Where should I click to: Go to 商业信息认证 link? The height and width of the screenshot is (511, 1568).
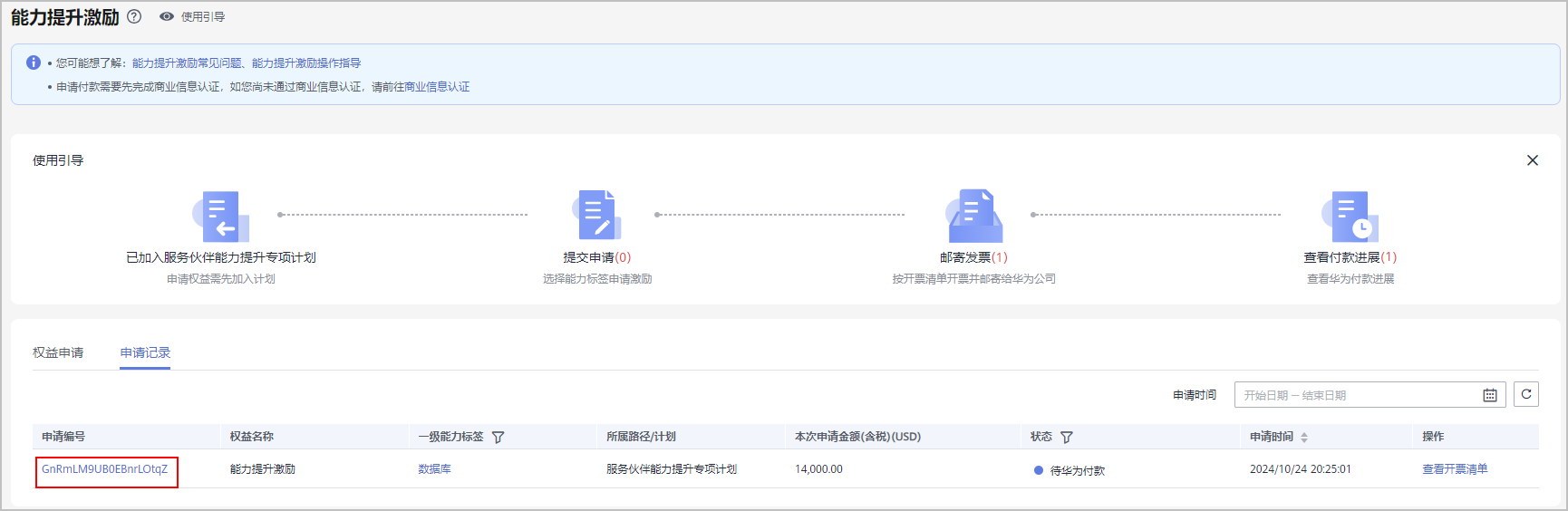tap(437, 87)
